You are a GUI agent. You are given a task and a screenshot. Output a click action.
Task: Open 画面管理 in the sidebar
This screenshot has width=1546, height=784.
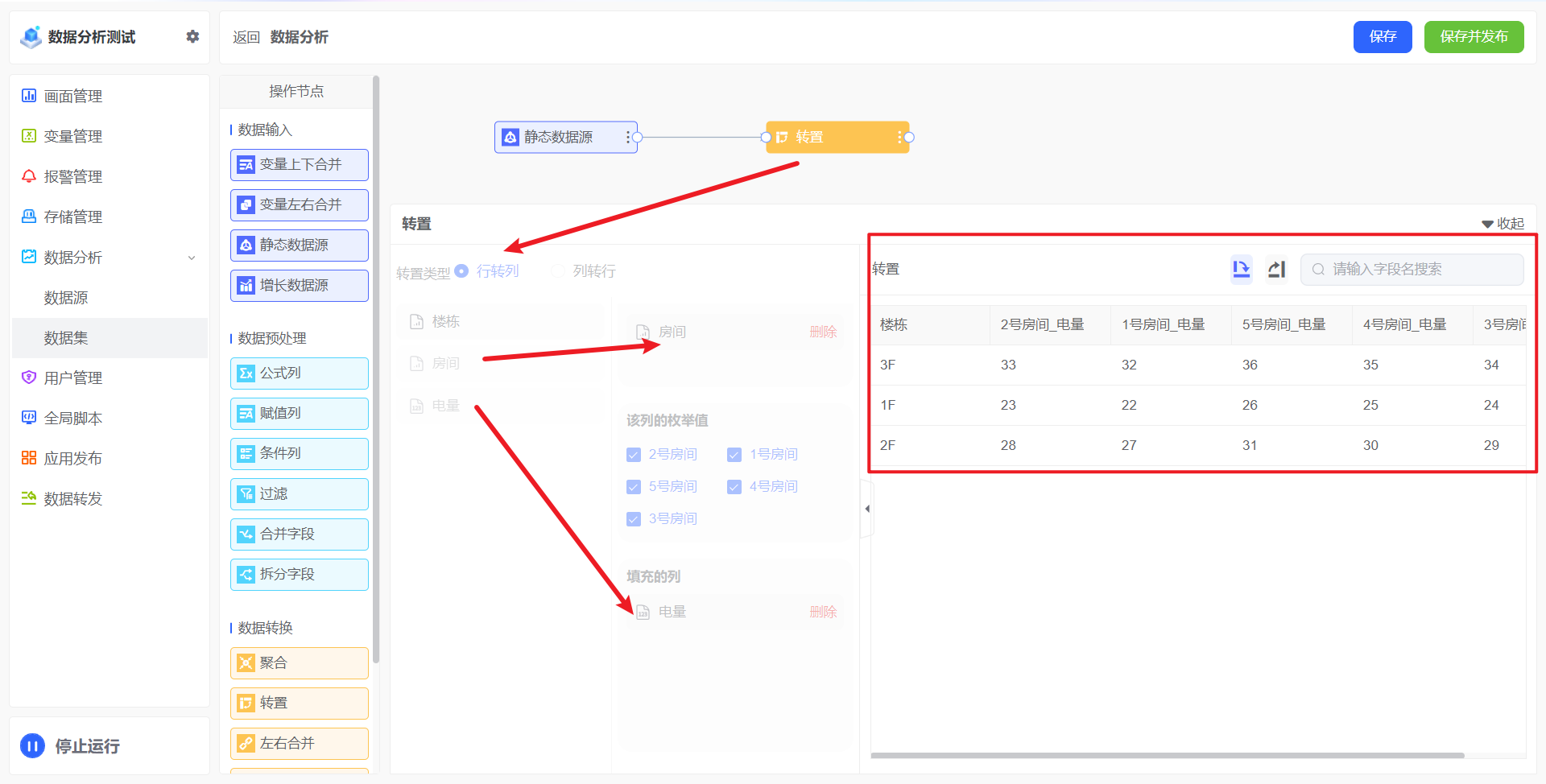click(72, 96)
